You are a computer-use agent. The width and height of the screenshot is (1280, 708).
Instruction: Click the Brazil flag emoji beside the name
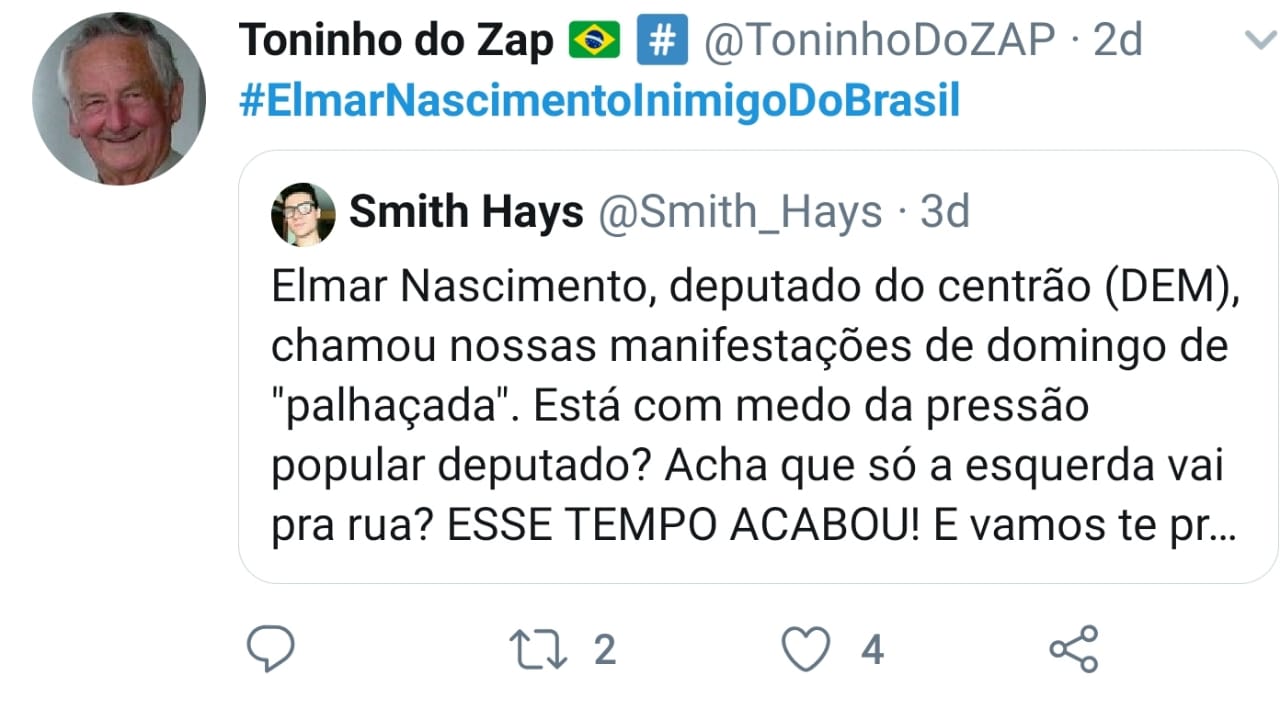(594, 41)
